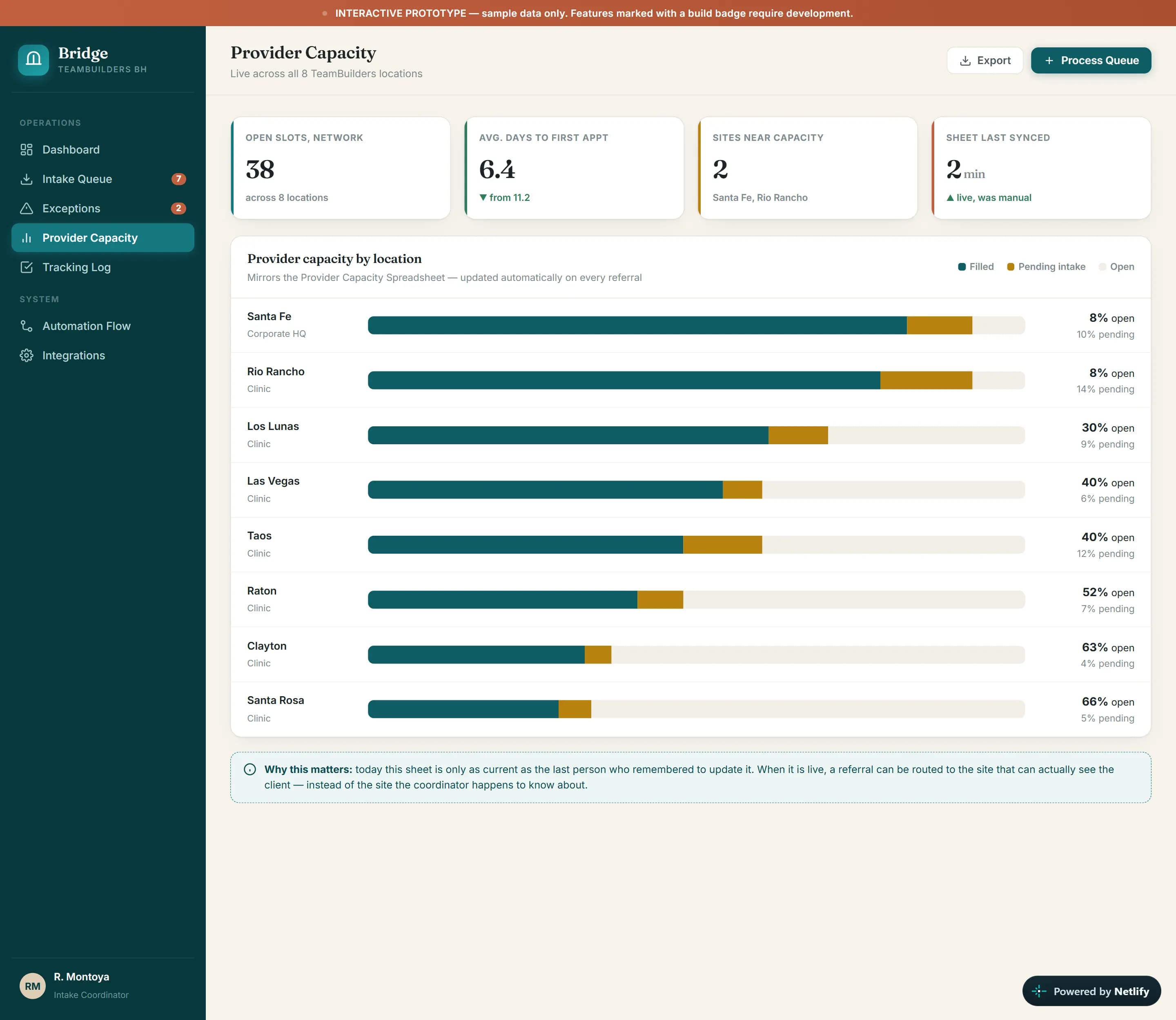This screenshot has height=1020, width=1176.
Task: Select the Open Slots, Network card
Action: click(341, 168)
